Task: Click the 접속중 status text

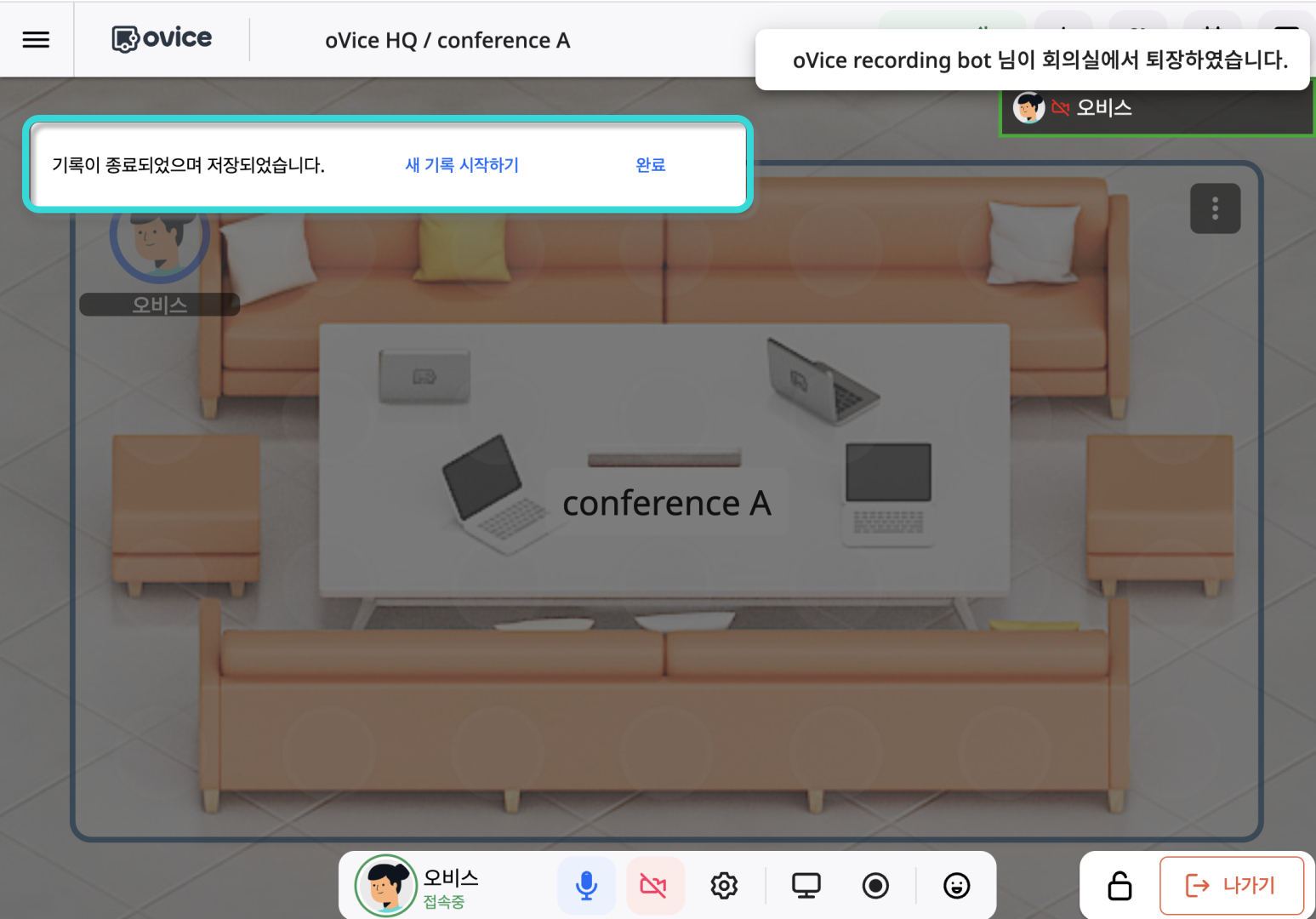Action: pyautogui.click(x=444, y=902)
